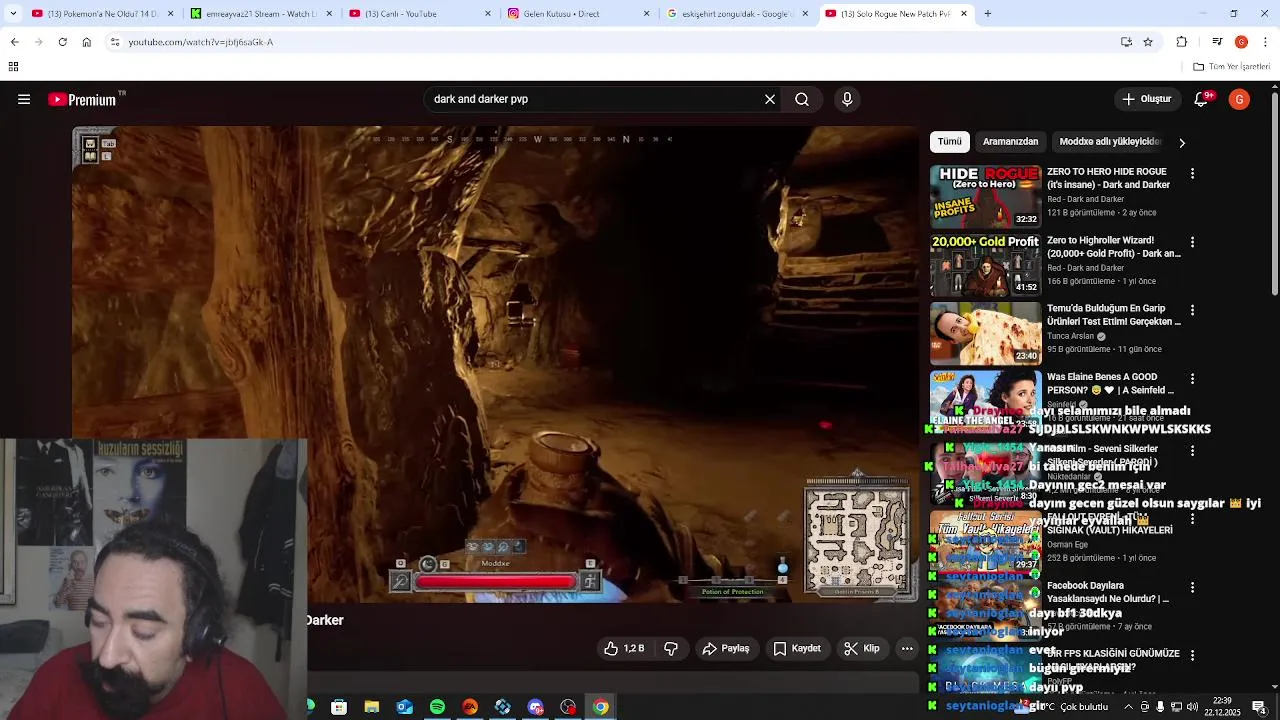Click the install app icon in the address bar
Screen dimensions: 1280x720
tap(1126, 42)
